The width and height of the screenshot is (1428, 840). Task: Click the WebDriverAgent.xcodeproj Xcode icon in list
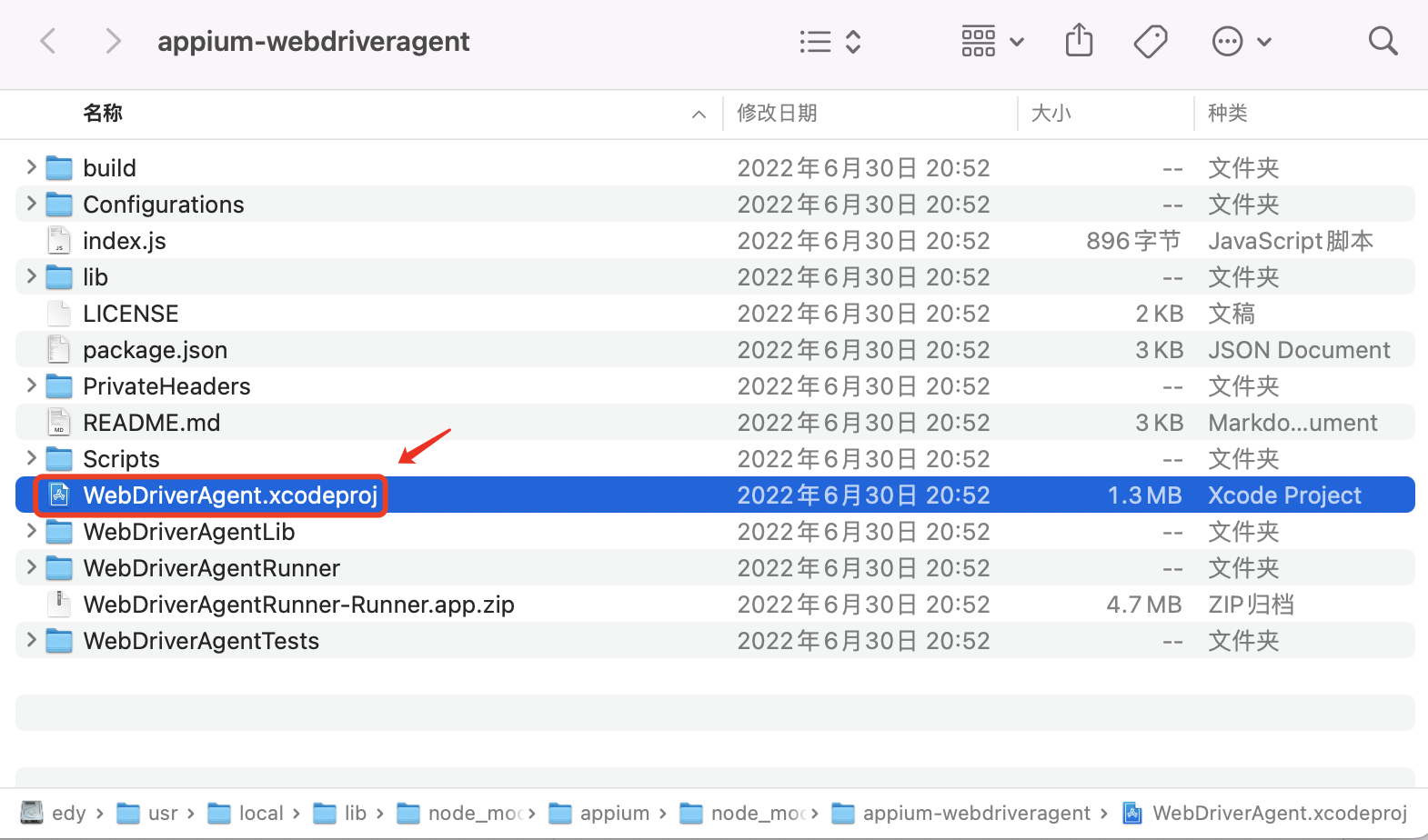click(59, 495)
